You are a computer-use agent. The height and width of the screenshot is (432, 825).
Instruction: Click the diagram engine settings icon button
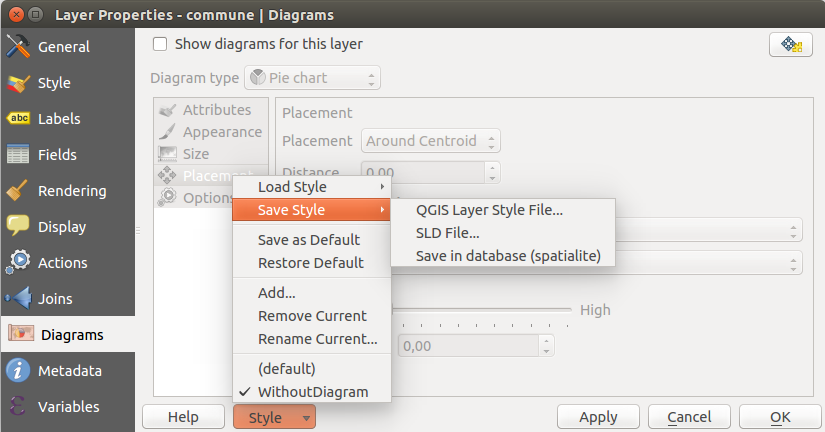pyautogui.click(x=790, y=45)
